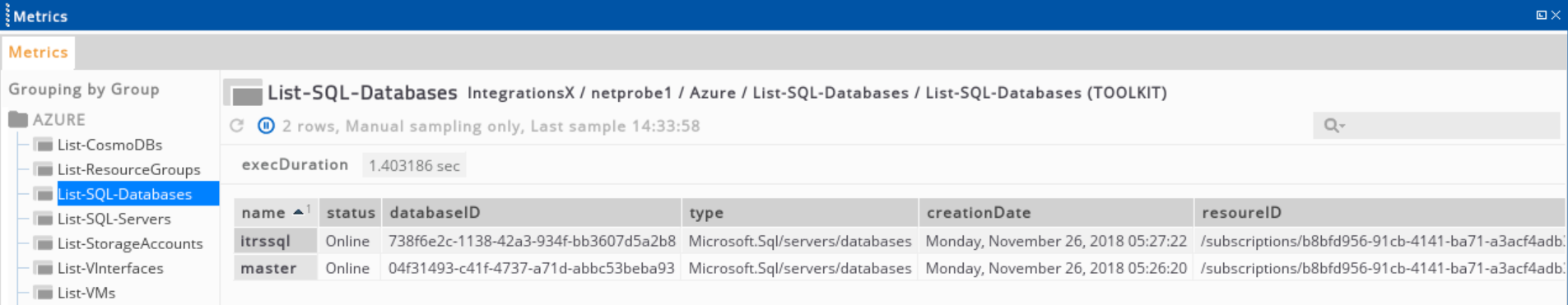The image size is (1568, 305).
Task: Click the ascending sort arrow on name
Action: [298, 212]
